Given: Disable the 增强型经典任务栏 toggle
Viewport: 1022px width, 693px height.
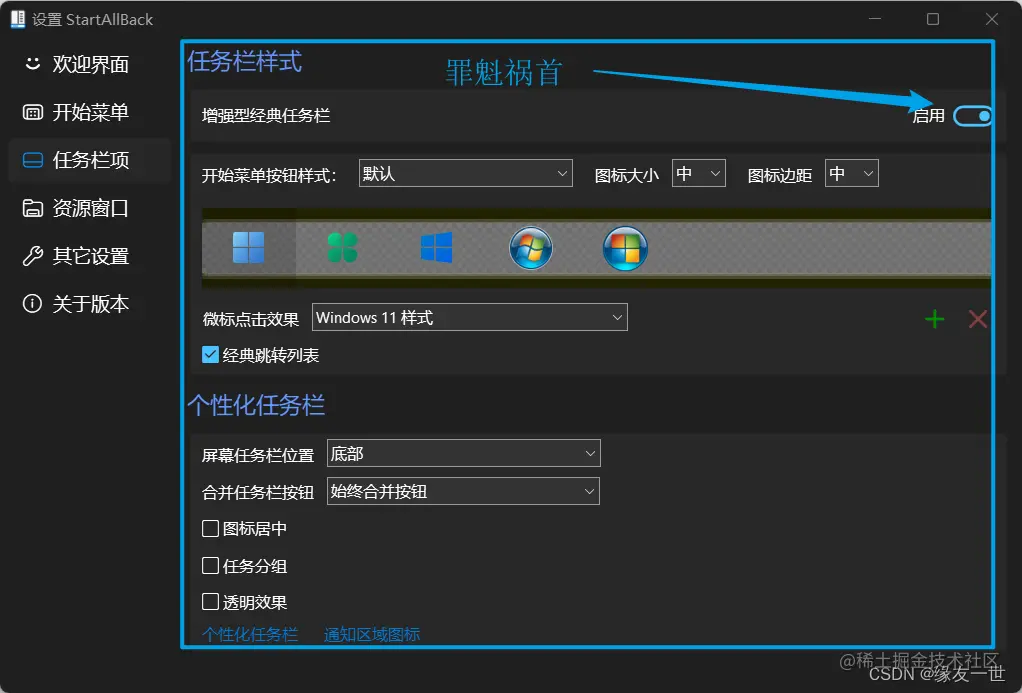Looking at the screenshot, I should click(972, 116).
